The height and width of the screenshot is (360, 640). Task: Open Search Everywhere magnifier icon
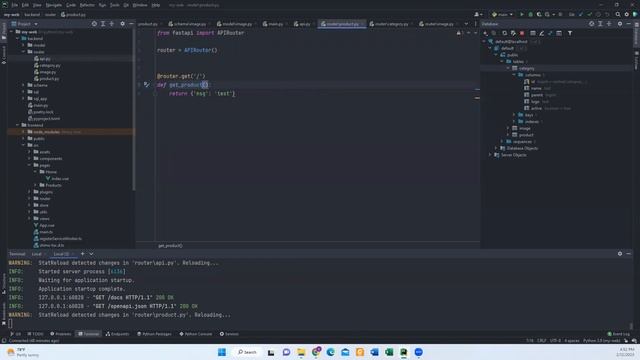(x=618, y=14)
